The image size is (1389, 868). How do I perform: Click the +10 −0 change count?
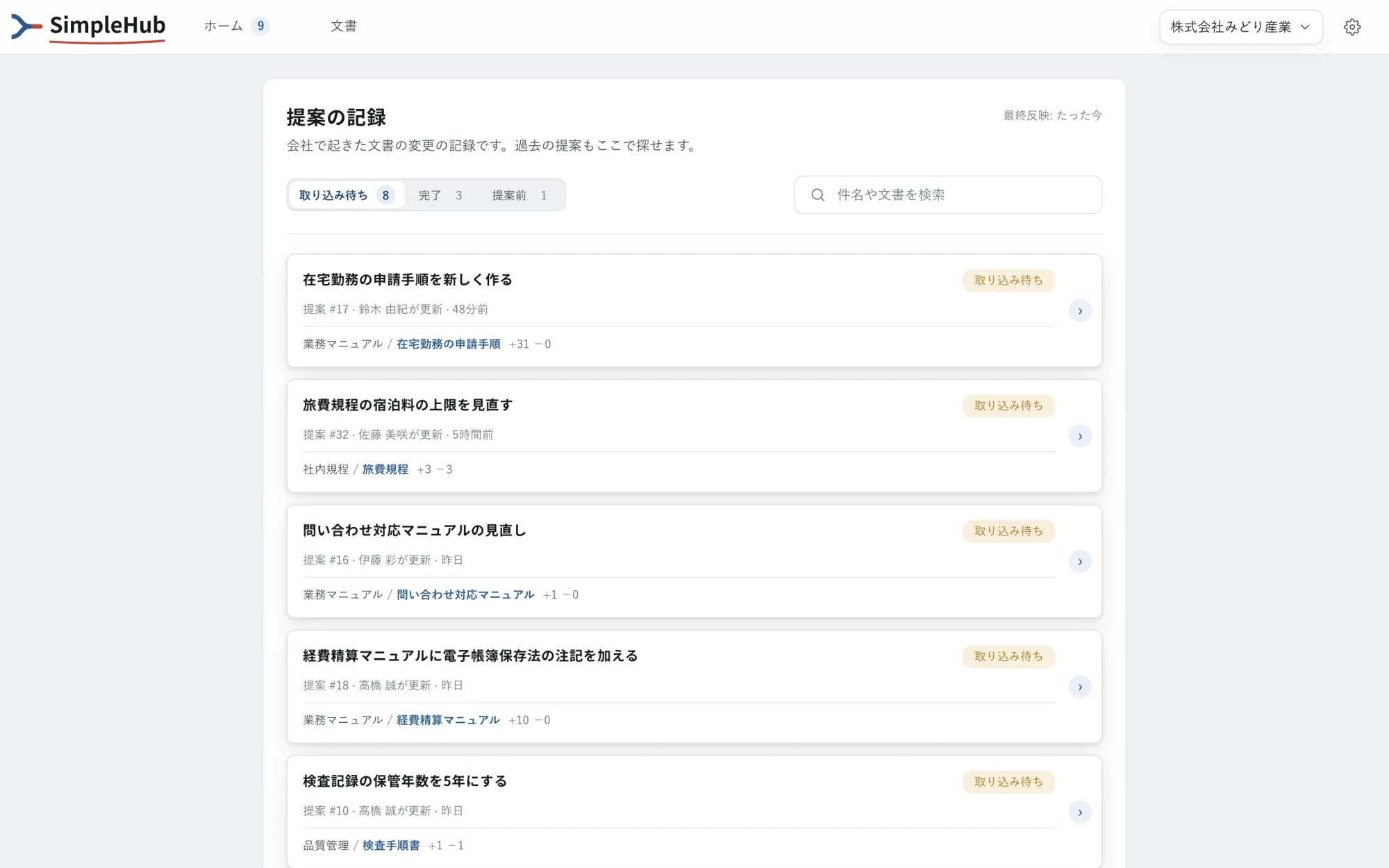(x=529, y=720)
